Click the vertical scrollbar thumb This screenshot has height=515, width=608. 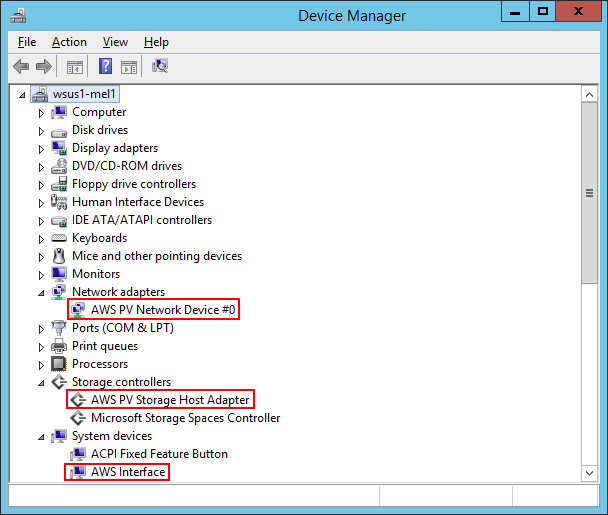(589, 193)
